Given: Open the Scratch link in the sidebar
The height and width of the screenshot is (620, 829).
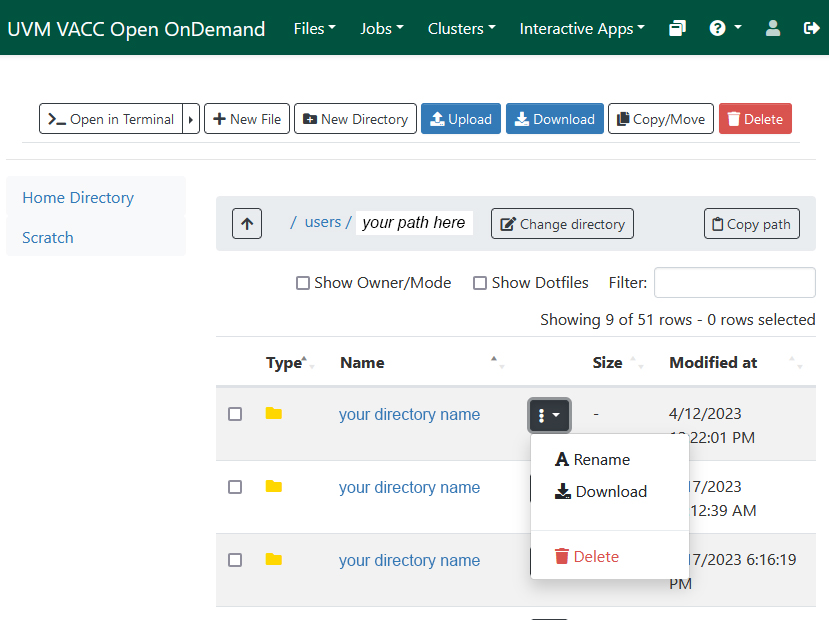Looking at the screenshot, I should (x=48, y=238).
